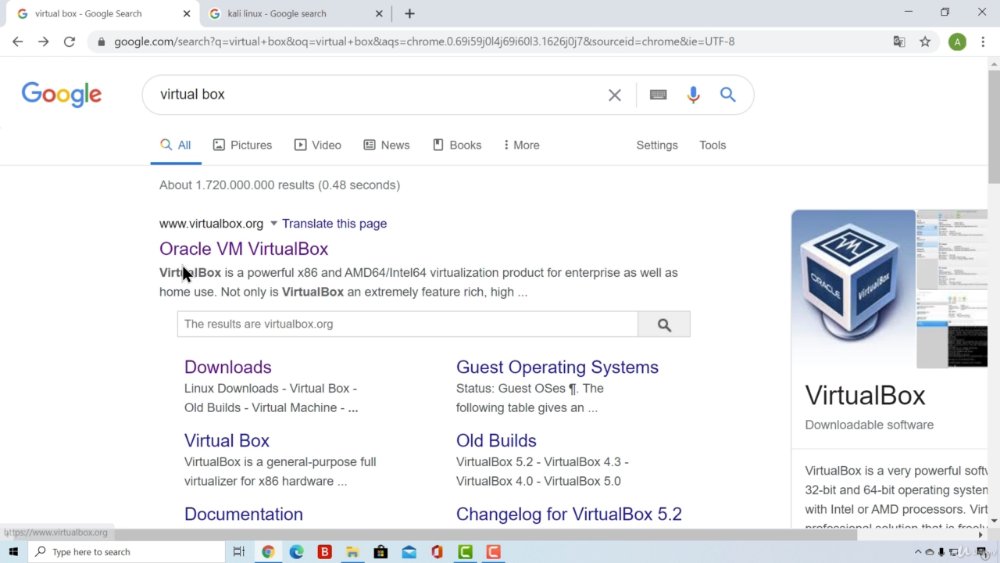
Task: Select the VirtualBox knowledge panel title
Action: click(x=865, y=396)
